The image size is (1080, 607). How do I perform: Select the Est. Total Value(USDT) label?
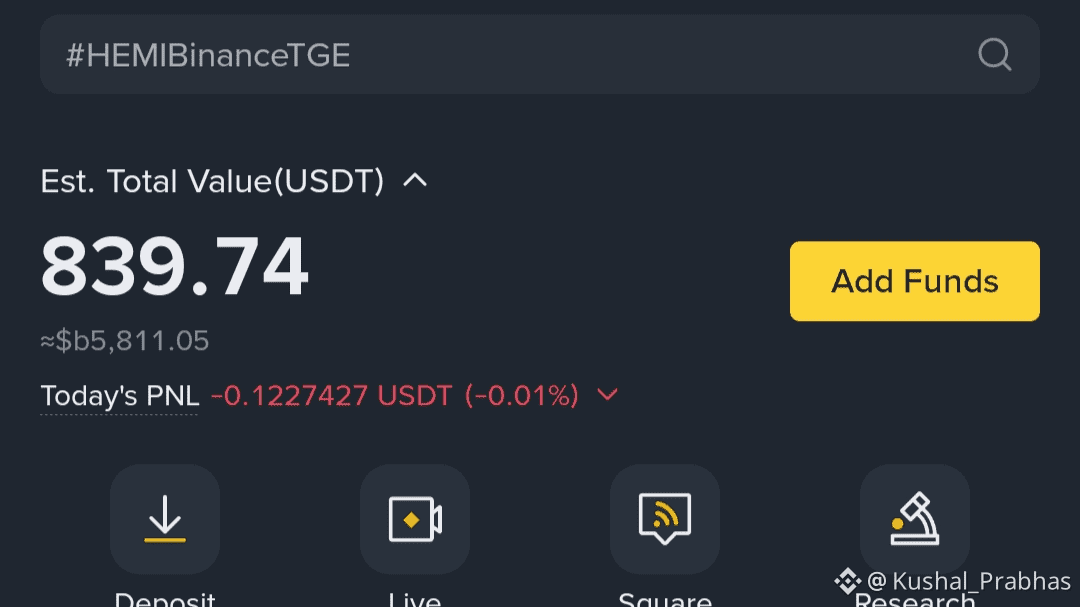pos(212,181)
